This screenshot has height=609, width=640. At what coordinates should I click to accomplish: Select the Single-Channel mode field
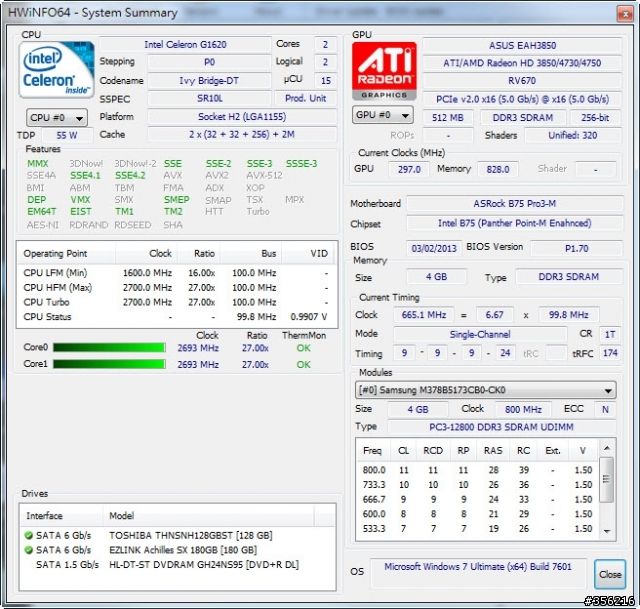(x=480, y=334)
